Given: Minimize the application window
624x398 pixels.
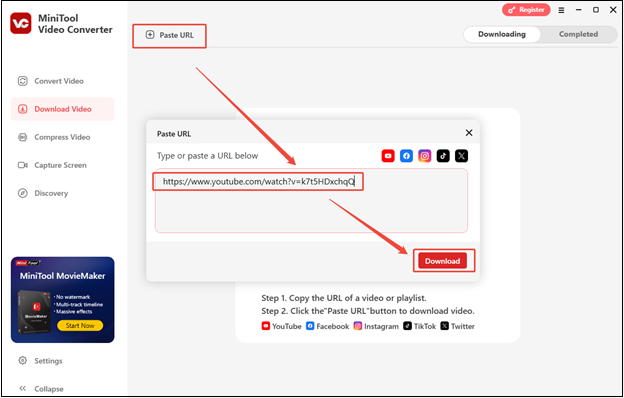Looking at the screenshot, I should pyautogui.click(x=579, y=10).
